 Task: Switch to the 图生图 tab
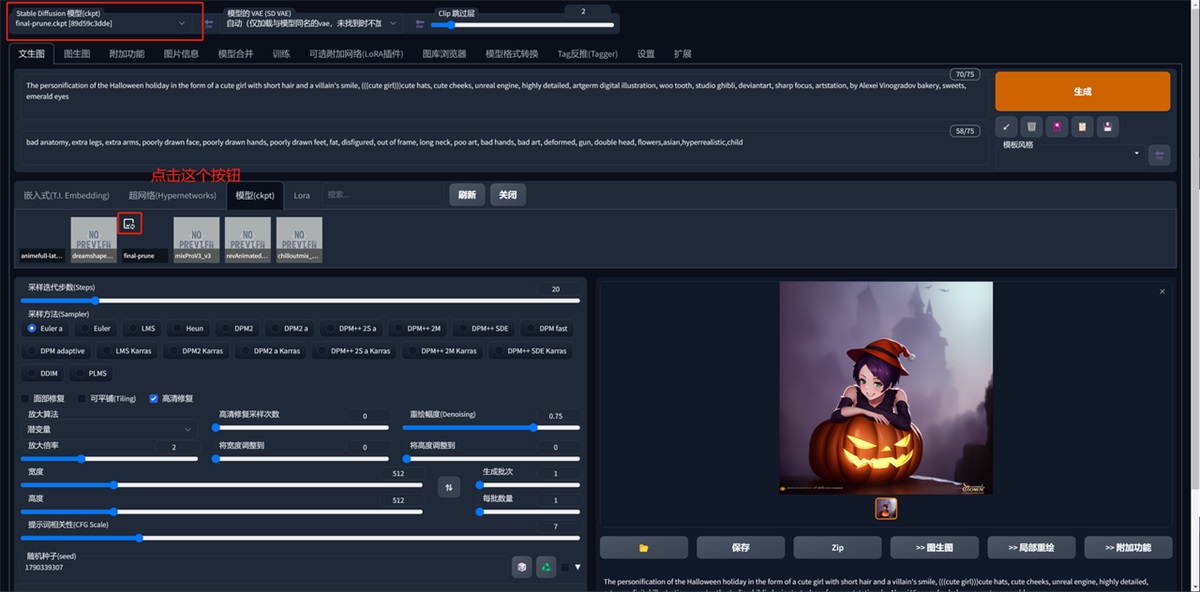click(76, 54)
